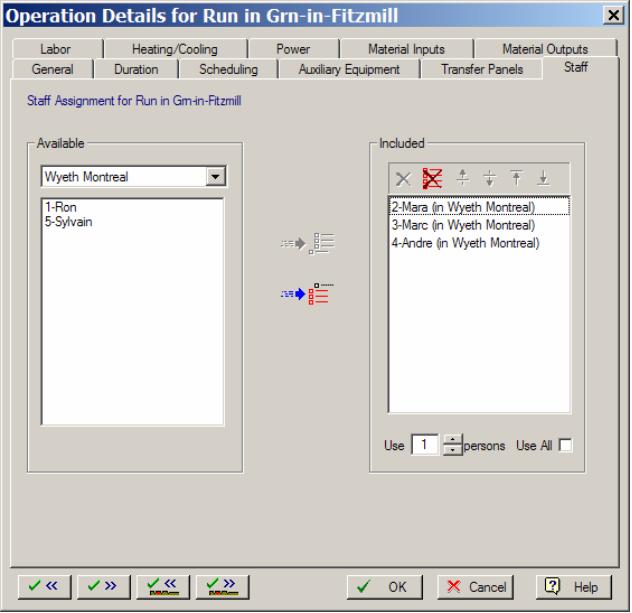The width and height of the screenshot is (632, 613).
Task: Click the red remove all staff icon
Action: (432, 179)
